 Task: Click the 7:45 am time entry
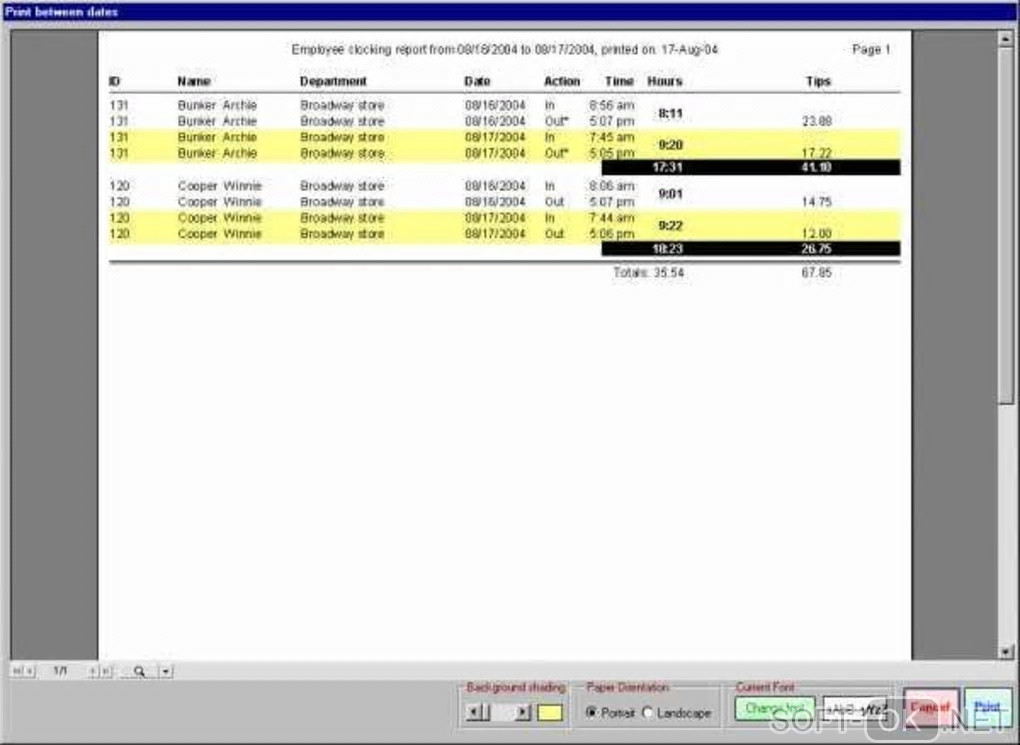click(611, 137)
